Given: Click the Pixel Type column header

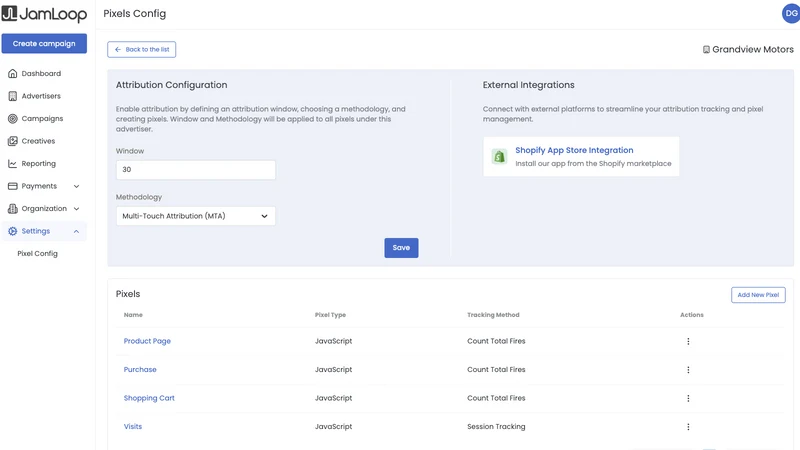Looking at the screenshot, I should [330, 315].
